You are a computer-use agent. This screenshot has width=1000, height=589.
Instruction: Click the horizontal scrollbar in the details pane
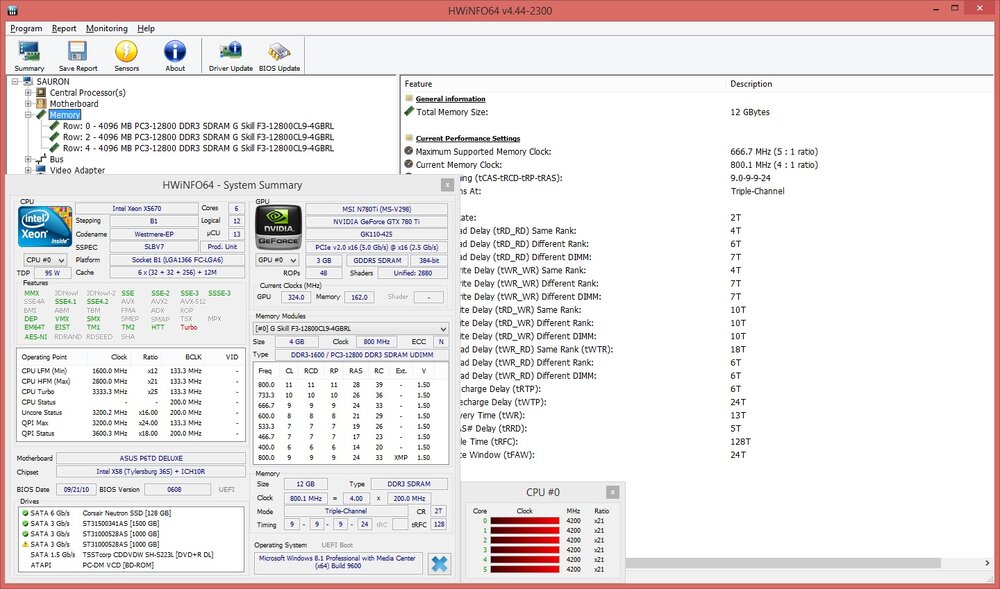click(783, 564)
